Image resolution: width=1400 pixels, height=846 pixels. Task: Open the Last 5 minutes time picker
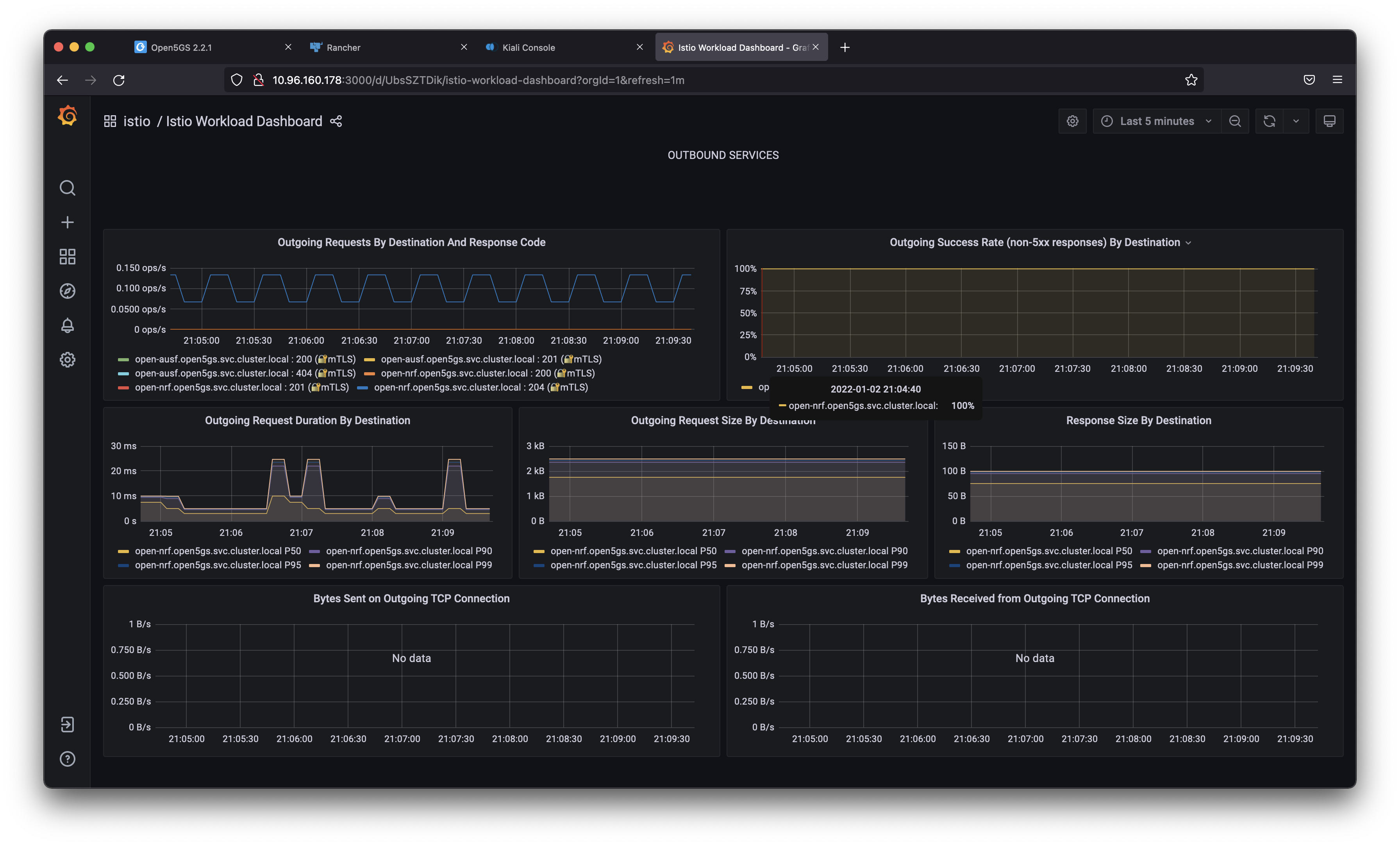pos(1157,121)
